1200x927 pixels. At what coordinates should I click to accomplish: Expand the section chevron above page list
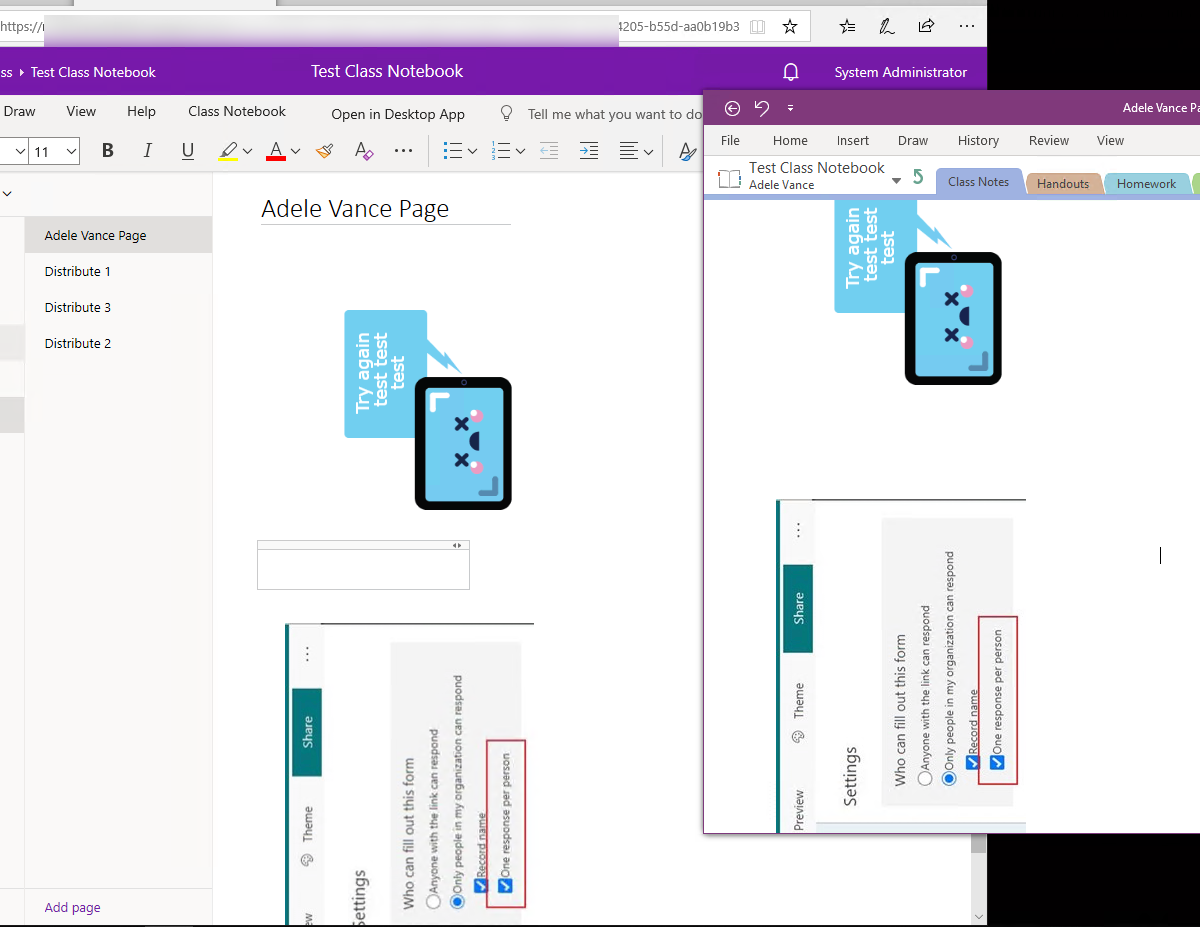coord(7,193)
